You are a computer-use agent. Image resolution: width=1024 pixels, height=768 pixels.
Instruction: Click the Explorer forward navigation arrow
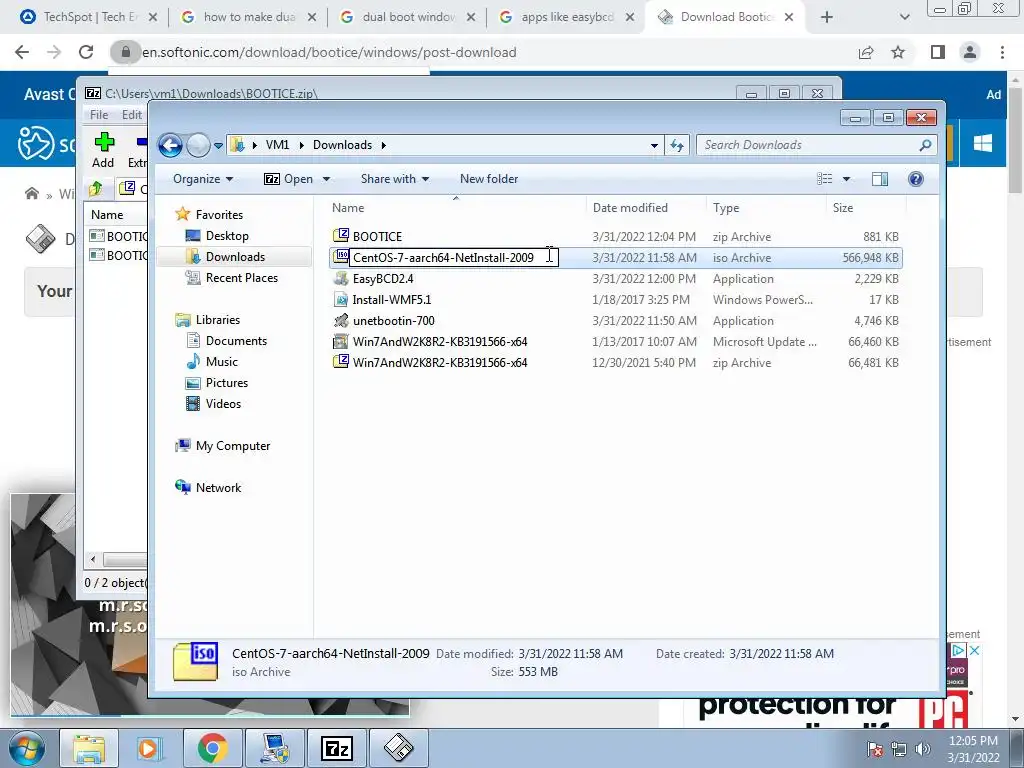click(198, 145)
